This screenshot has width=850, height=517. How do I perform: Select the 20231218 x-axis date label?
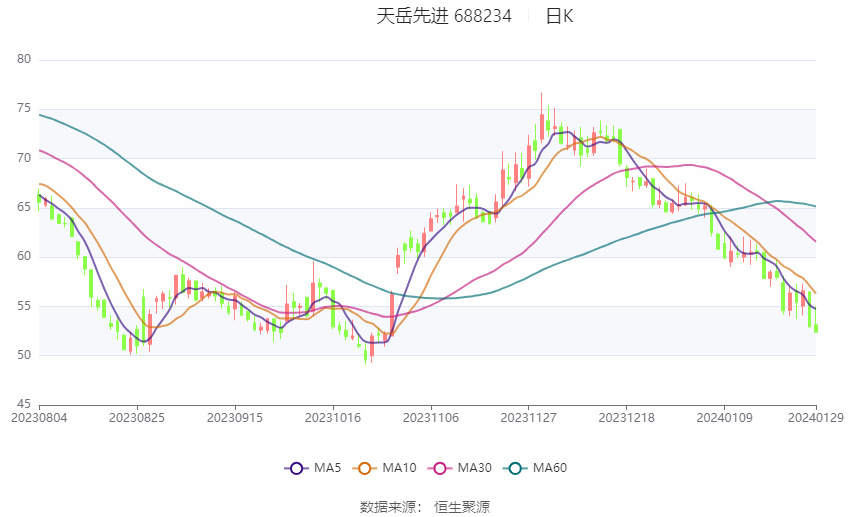[627, 418]
